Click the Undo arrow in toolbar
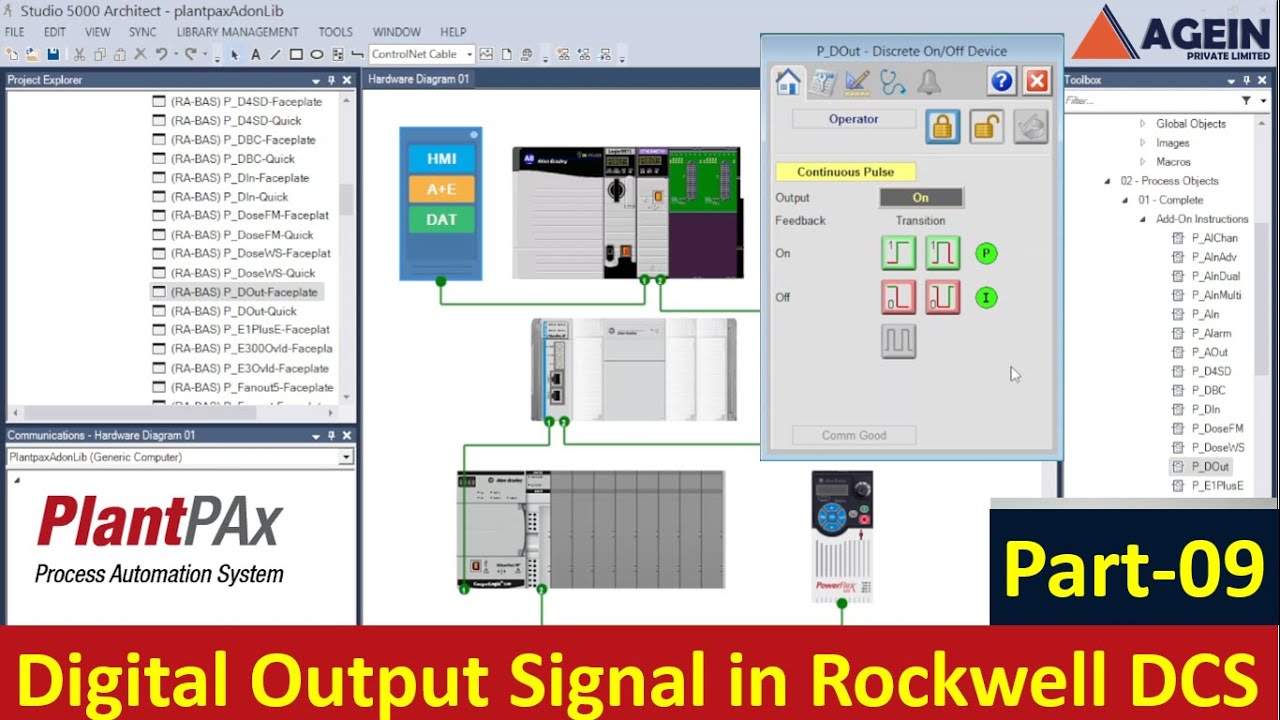 click(x=161, y=54)
